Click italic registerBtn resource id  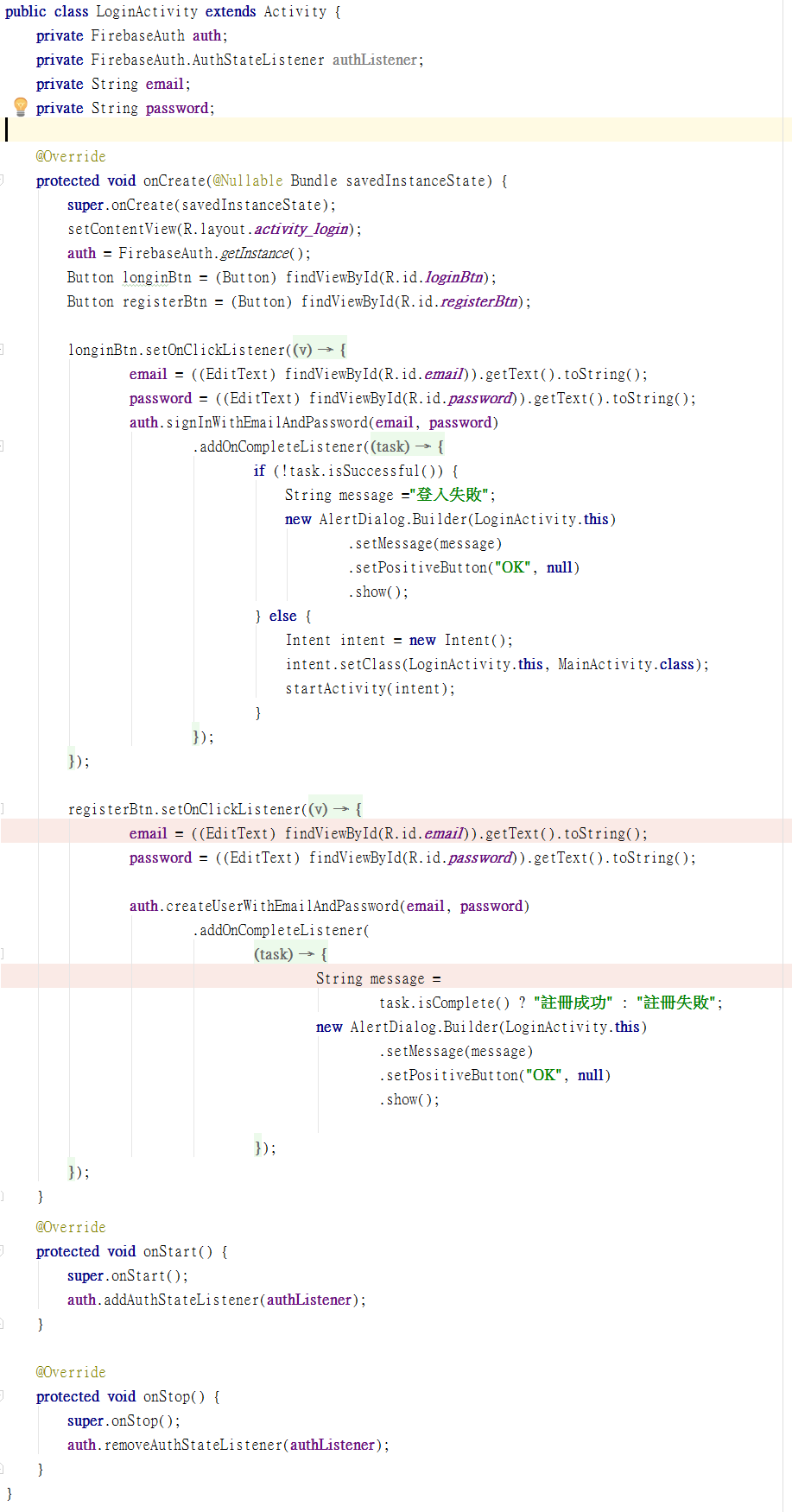[479, 302]
